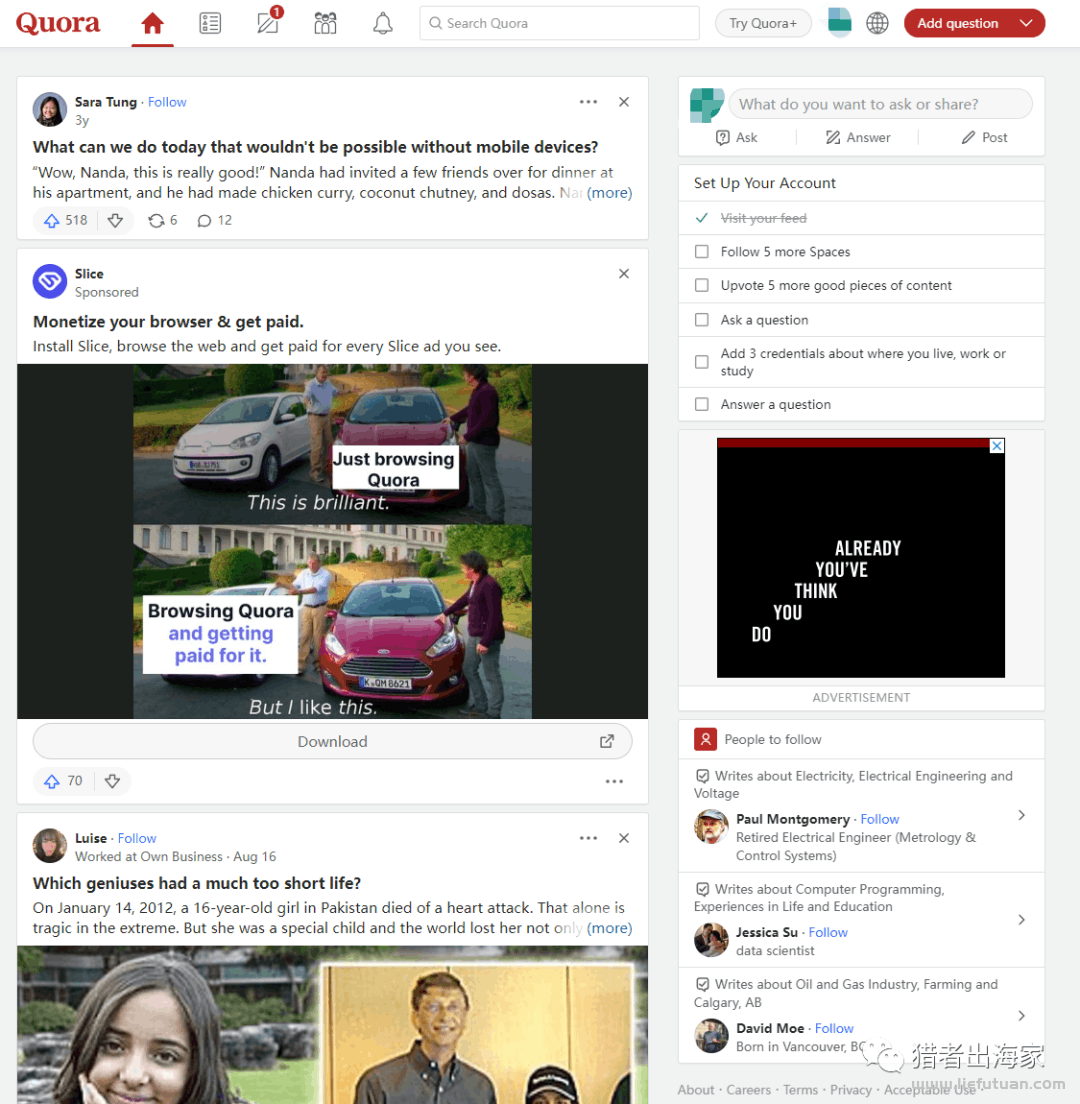Dismiss Luise's post with X
The image size is (1080, 1104).
pyautogui.click(x=624, y=838)
